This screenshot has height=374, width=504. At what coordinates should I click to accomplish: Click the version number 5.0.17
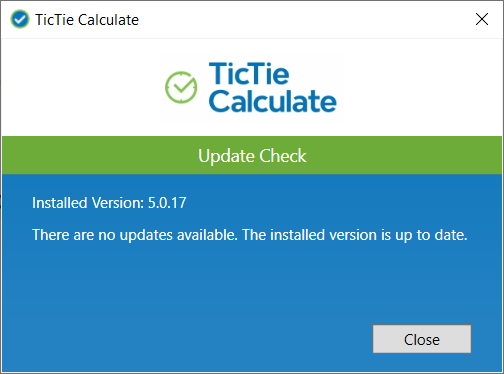tap(167, 203)
